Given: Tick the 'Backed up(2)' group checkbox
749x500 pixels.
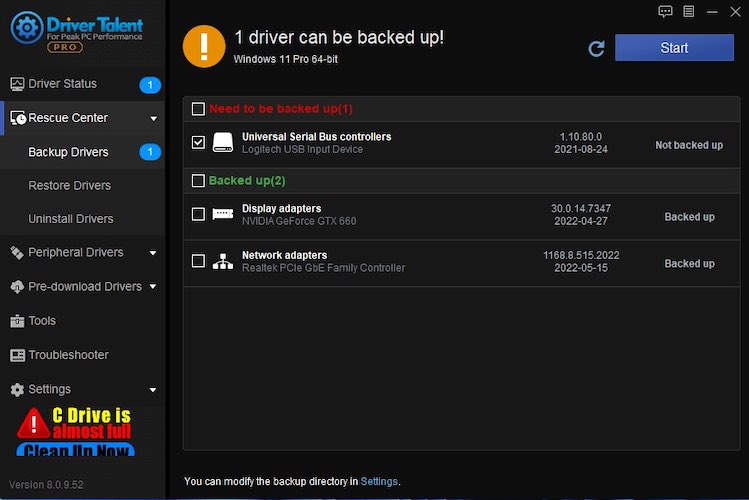Looking at the screenshot, I should [198, 181].
